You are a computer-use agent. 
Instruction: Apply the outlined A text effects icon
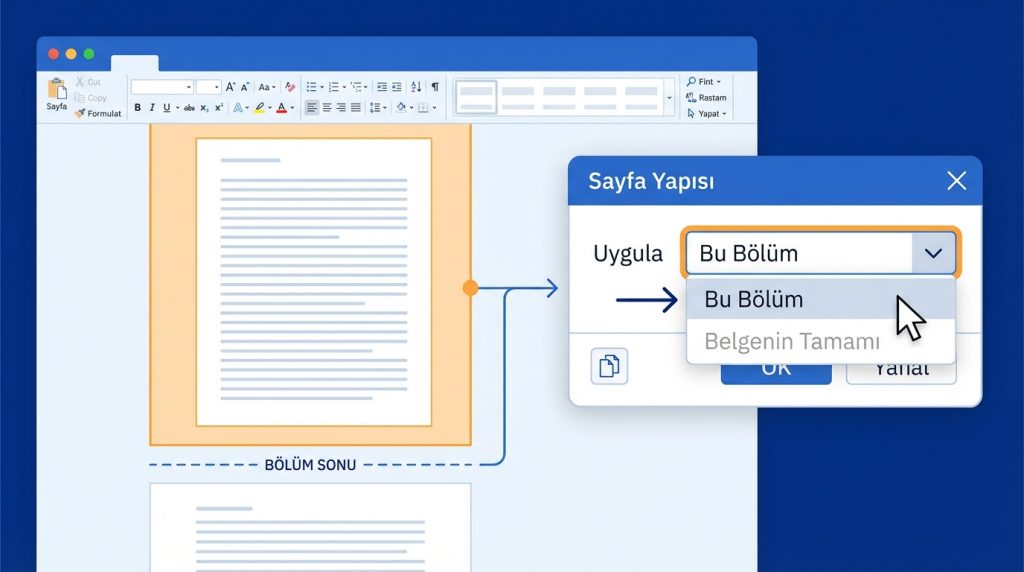[238, 108]
